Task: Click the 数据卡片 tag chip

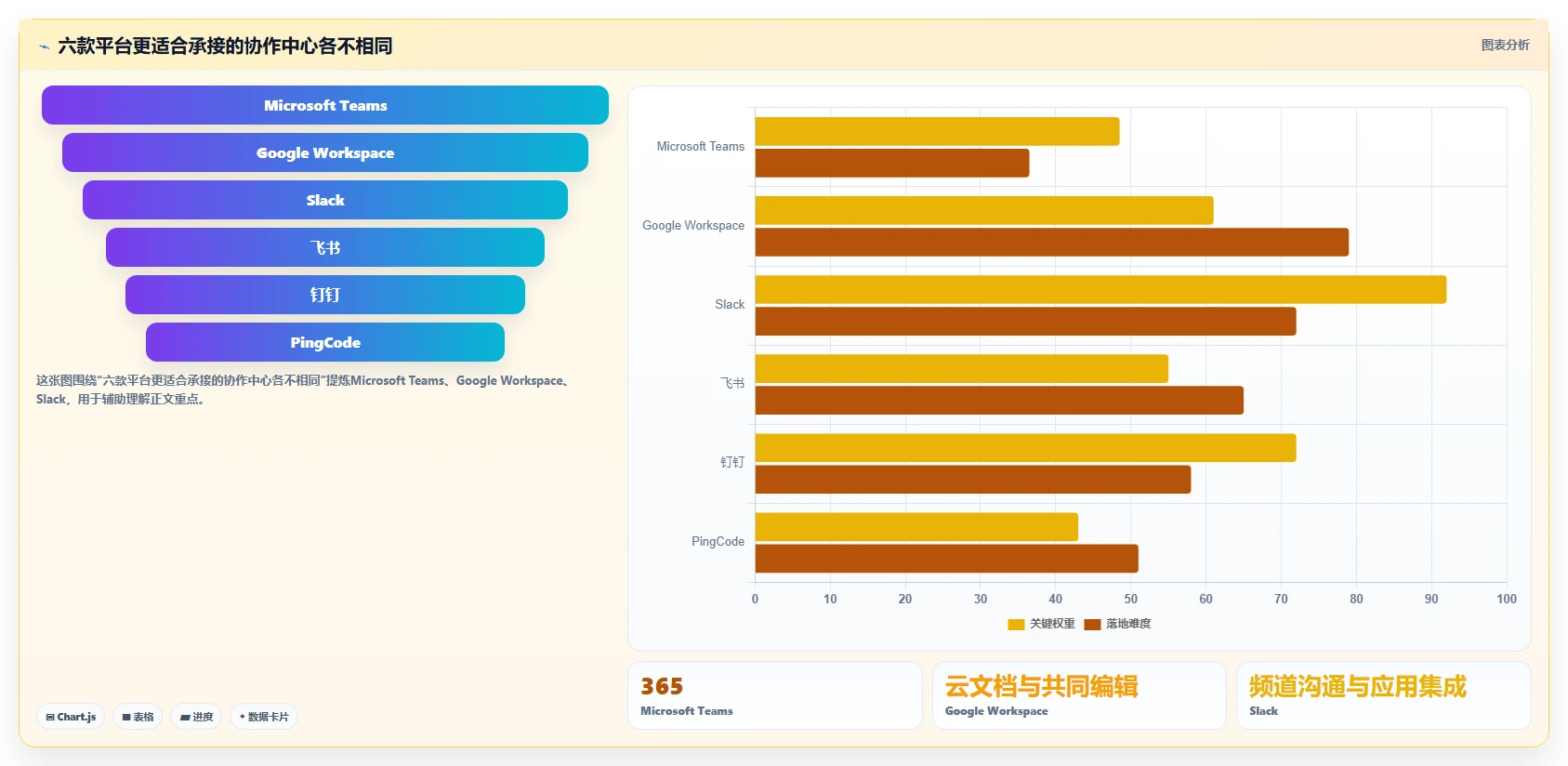Action: (x=264, y=717)
